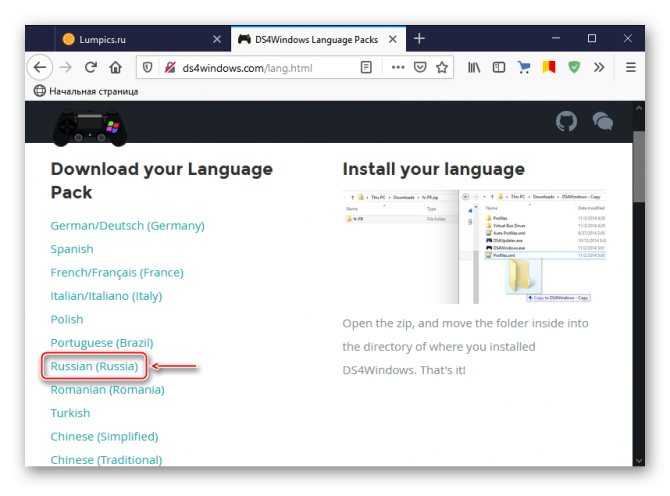Switch to the Lumpics.ru tab
The width and height of the screenshot is (670, 496).
[x=143, y=39]
